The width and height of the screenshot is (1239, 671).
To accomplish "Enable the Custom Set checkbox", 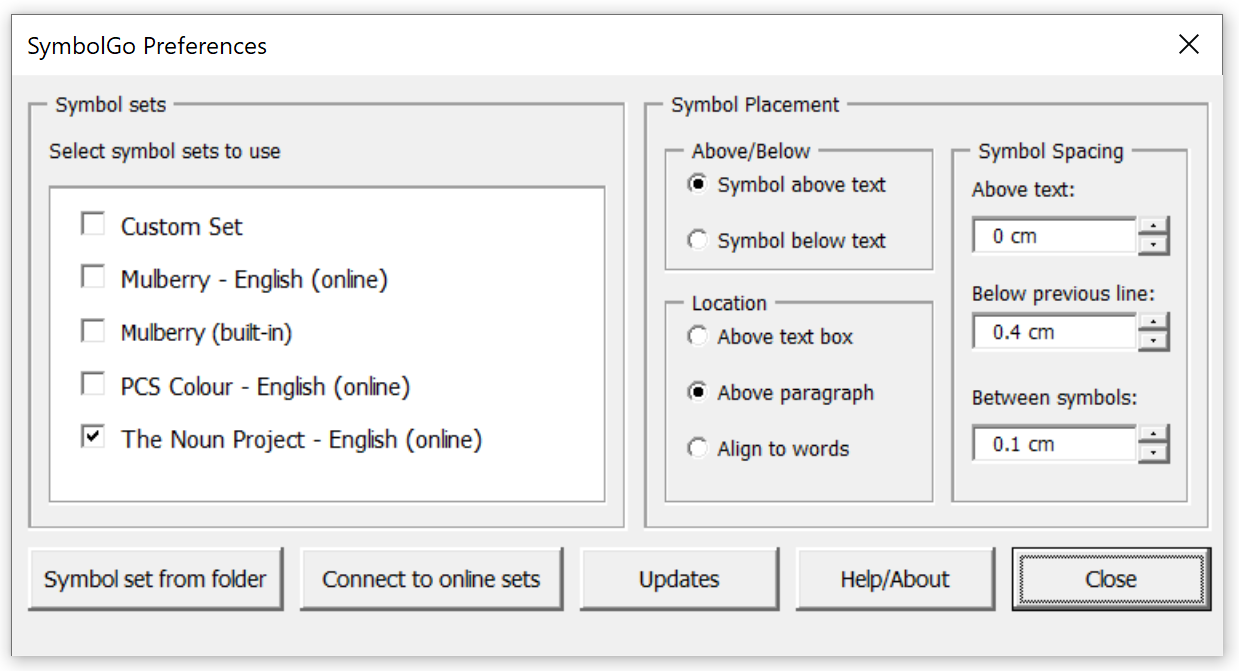I will [x=93, y=225].
